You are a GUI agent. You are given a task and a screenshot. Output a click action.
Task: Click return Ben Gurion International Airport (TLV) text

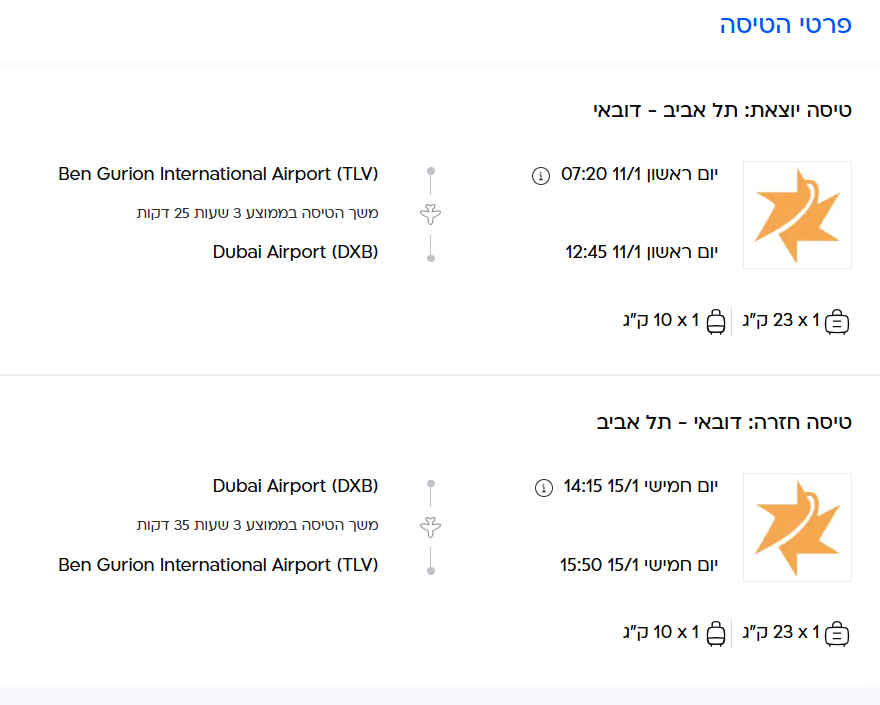218,565
